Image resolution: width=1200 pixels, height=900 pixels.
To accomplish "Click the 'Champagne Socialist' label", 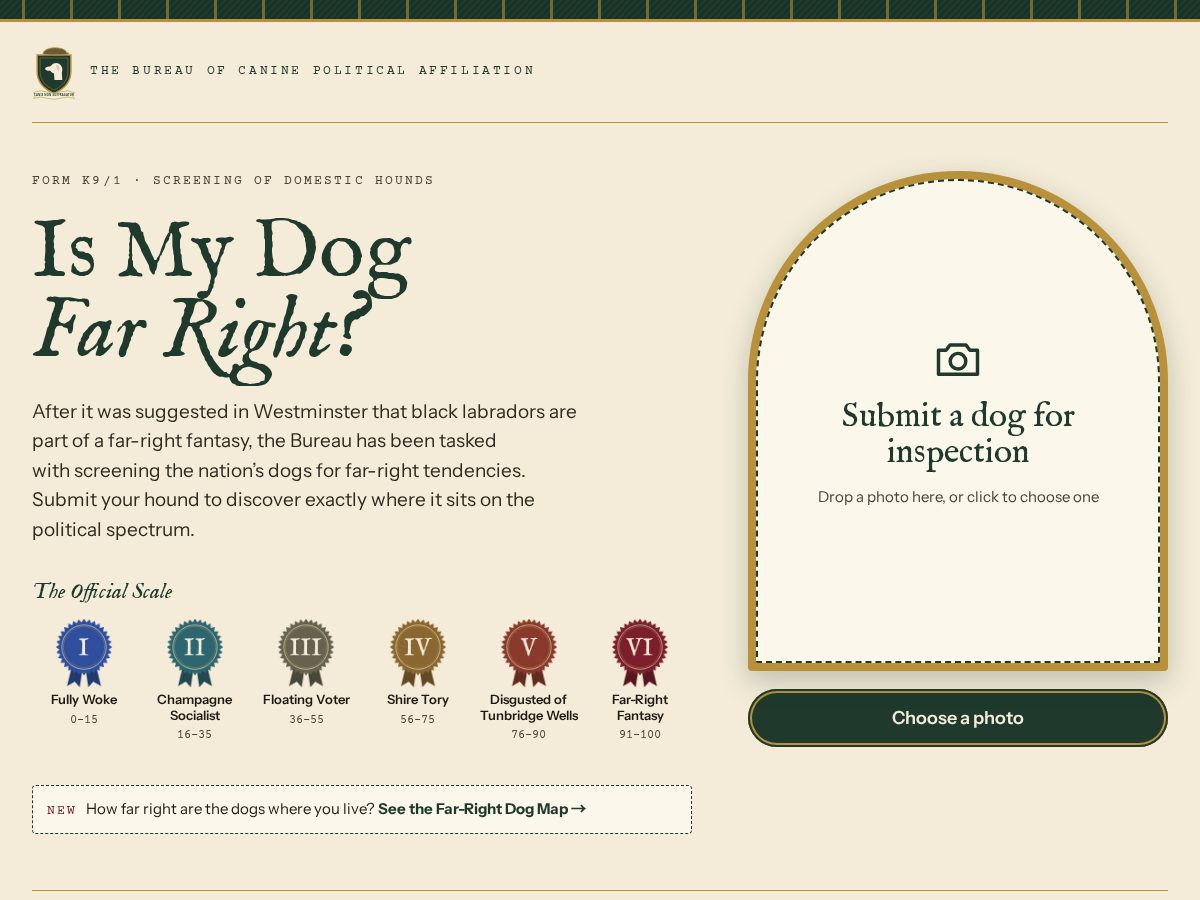I will pos(195,708).
